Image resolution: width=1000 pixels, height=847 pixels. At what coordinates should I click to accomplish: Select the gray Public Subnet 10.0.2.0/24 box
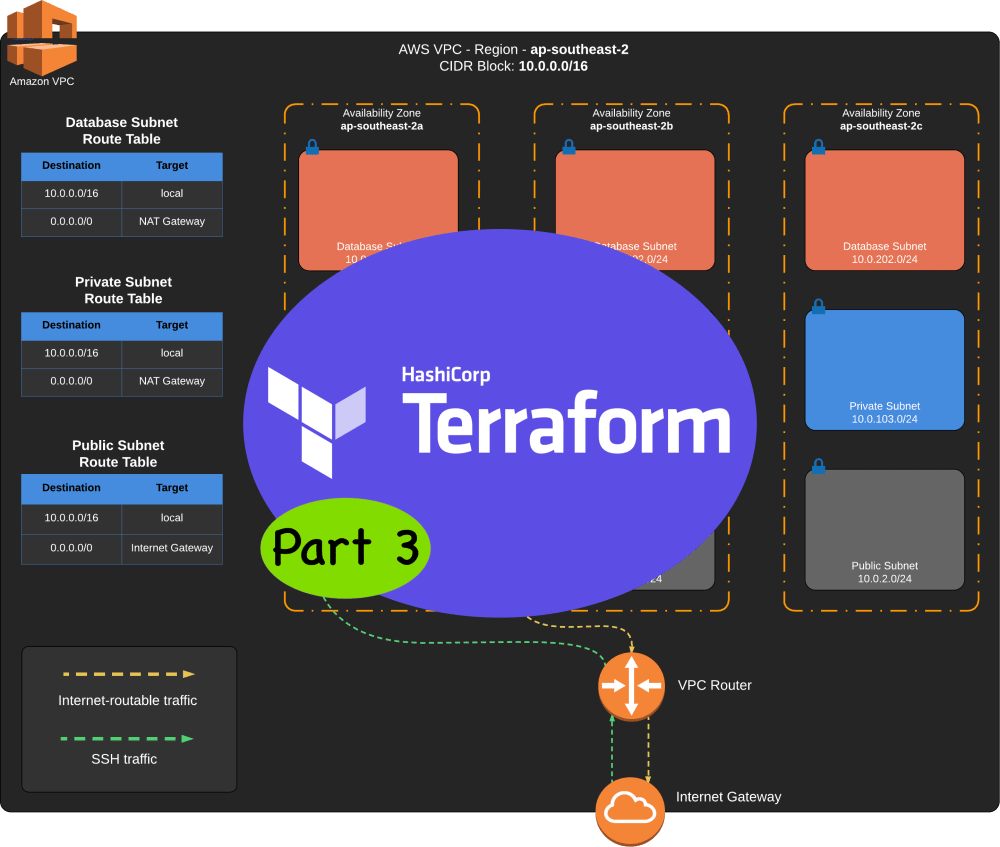[x=885, y=530]
